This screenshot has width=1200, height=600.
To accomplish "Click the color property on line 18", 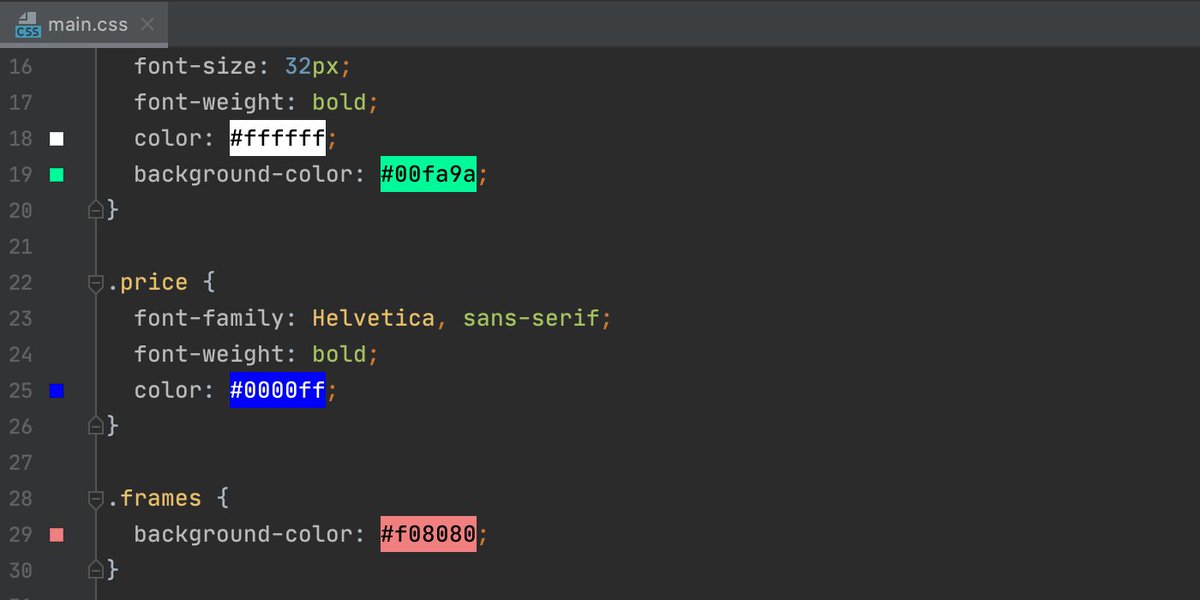I will pyautogui.click(x=169, y=138).
